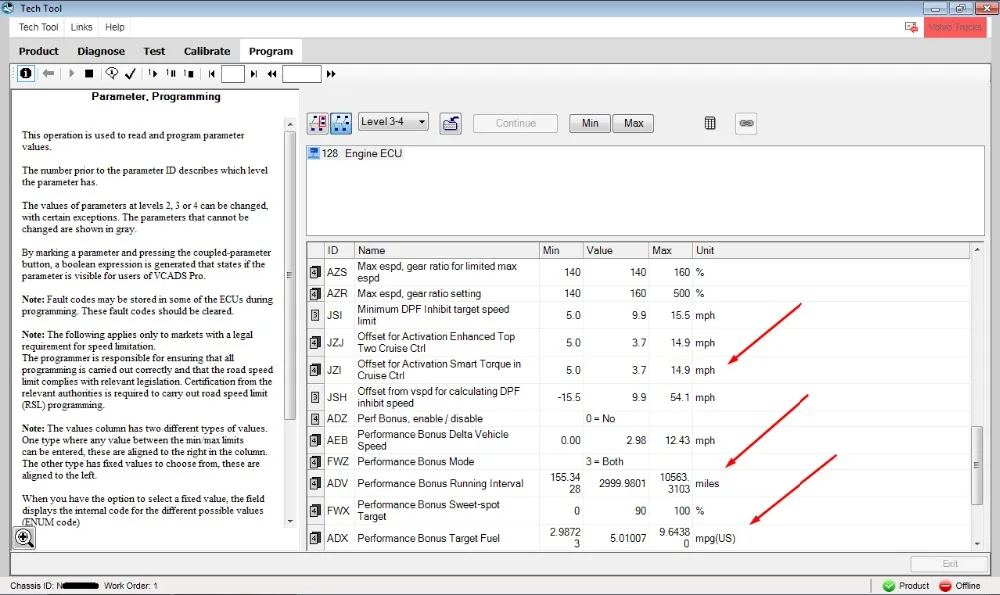This screenshot has width=1000, height=595.
Task: Switch to the Calibrate tab
Action: (x=207, y=51)
